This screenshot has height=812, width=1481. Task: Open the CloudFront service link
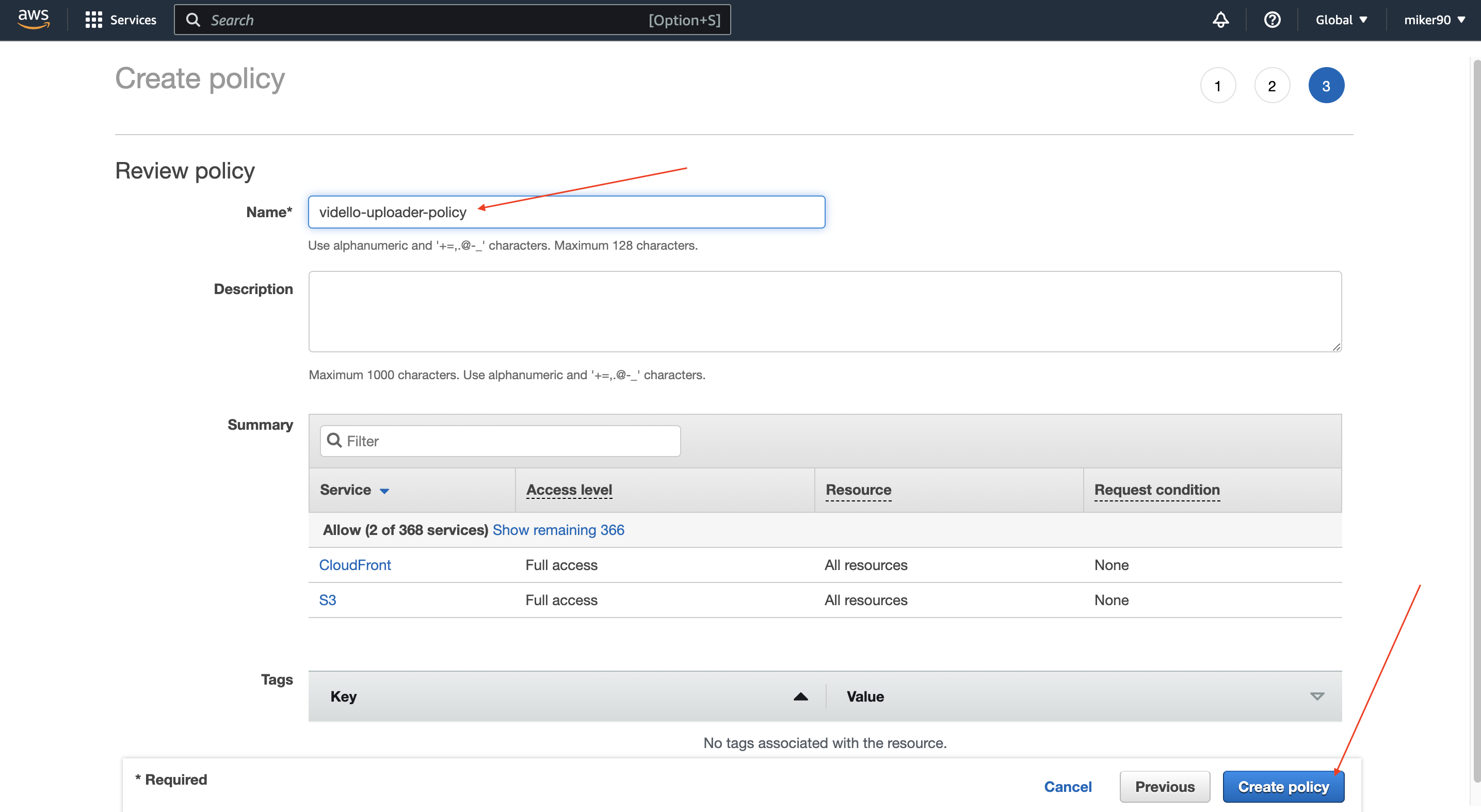[x=355, y=564]
